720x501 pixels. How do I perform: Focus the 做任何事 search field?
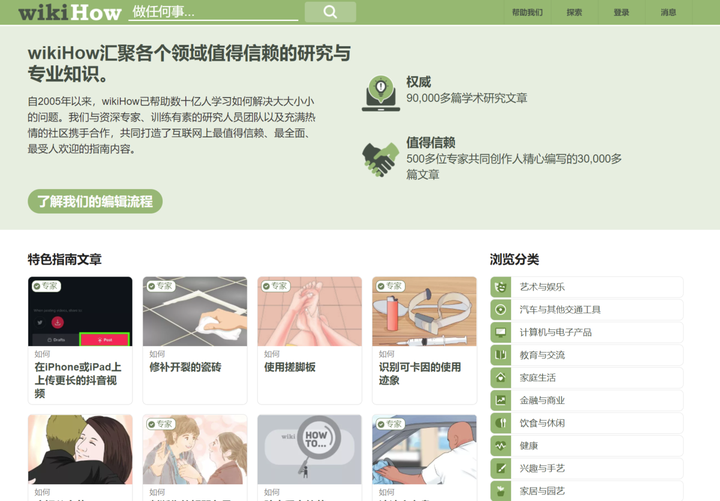click(x=213, y=12)
